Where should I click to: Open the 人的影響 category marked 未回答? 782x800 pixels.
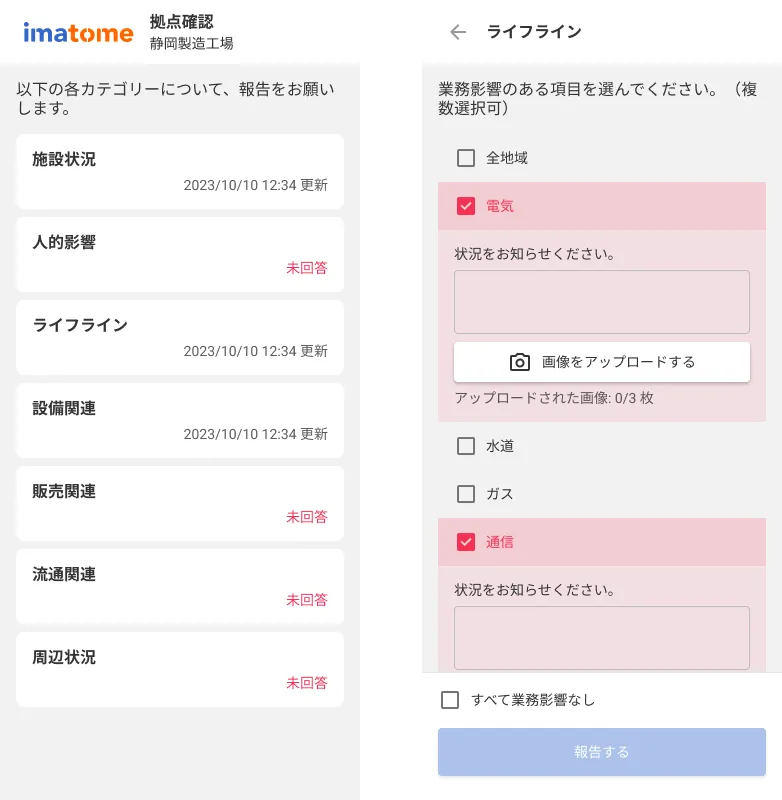[180, 254]
